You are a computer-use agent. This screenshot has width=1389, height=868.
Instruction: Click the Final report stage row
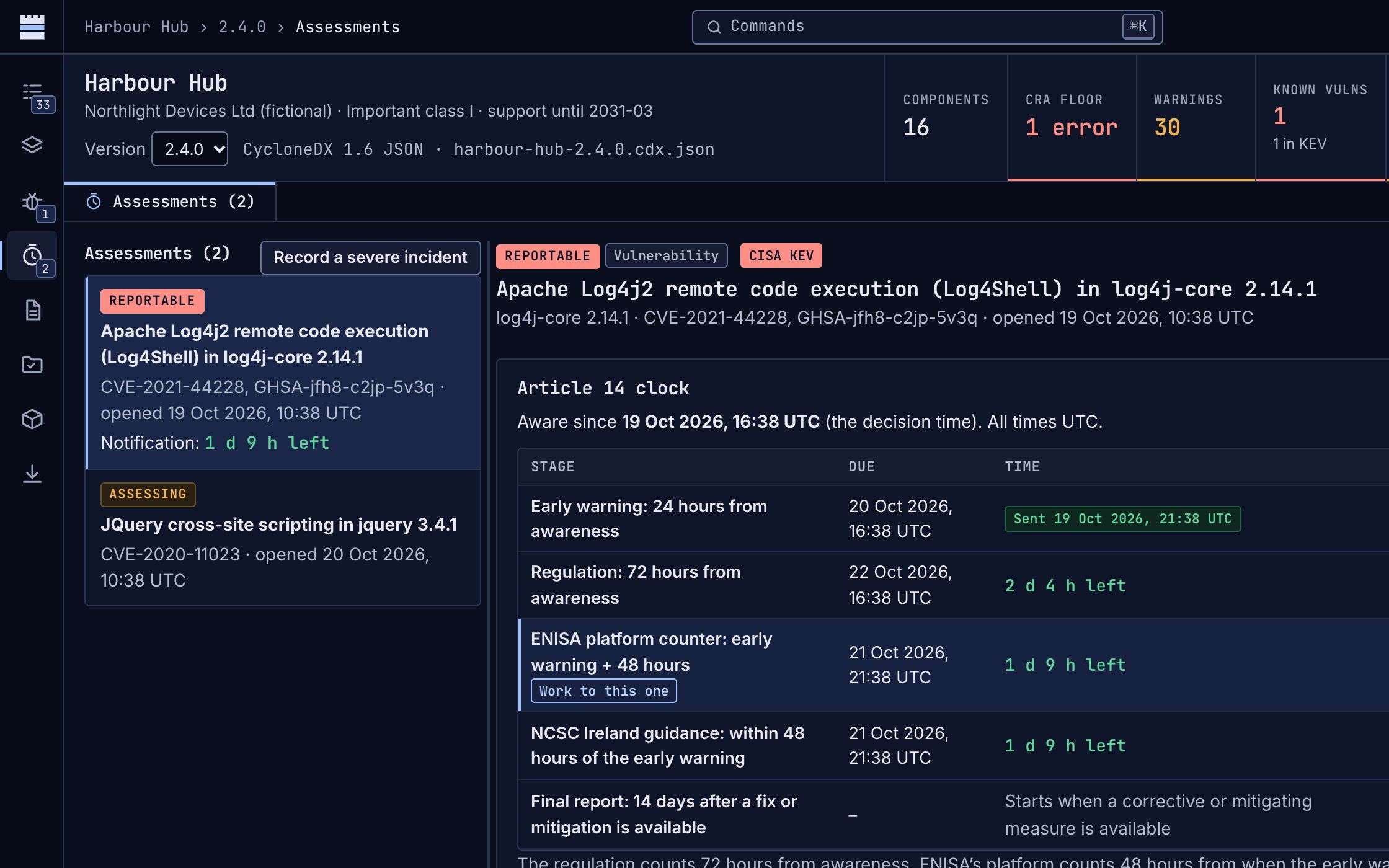point(953,814)
